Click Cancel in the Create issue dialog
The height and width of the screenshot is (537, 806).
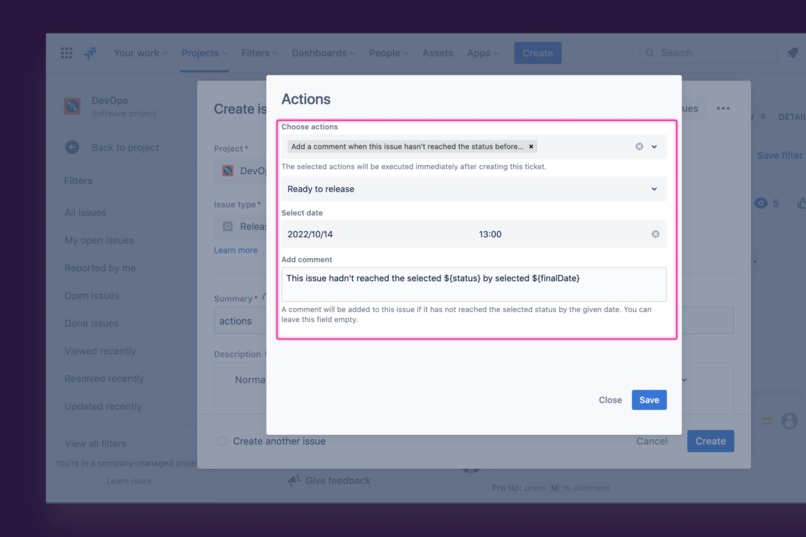coord(652,441)
